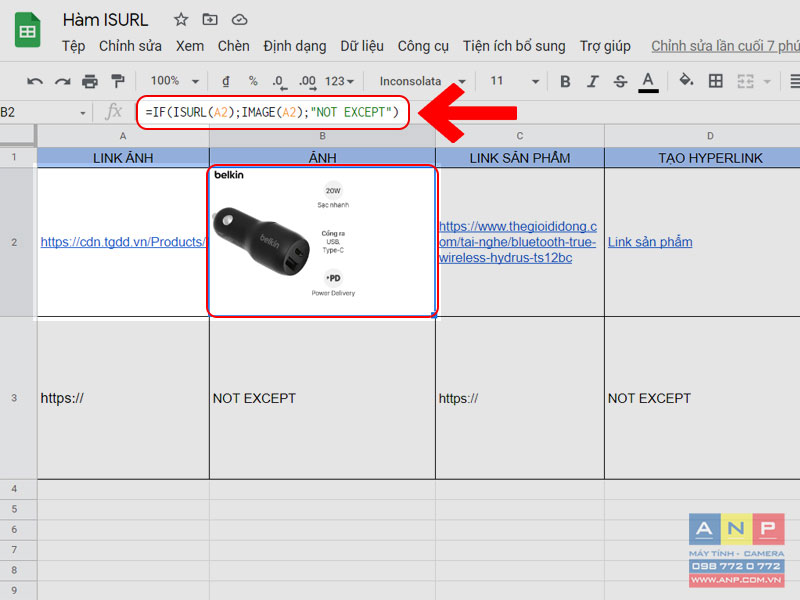Open the cdn.tgdd.vn image link

tap(123, 242)
